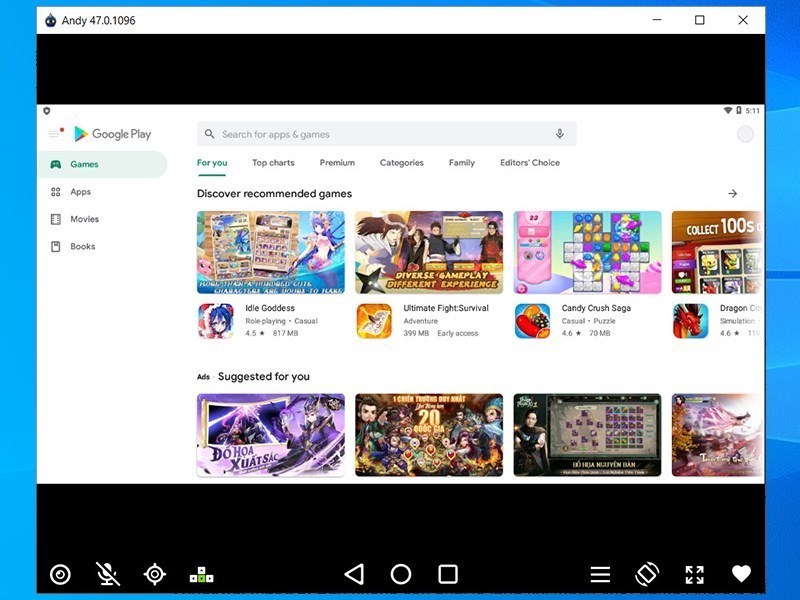Start voice search with the microphone icon
Screen dimensions: 800x600
tap(559, 133)
